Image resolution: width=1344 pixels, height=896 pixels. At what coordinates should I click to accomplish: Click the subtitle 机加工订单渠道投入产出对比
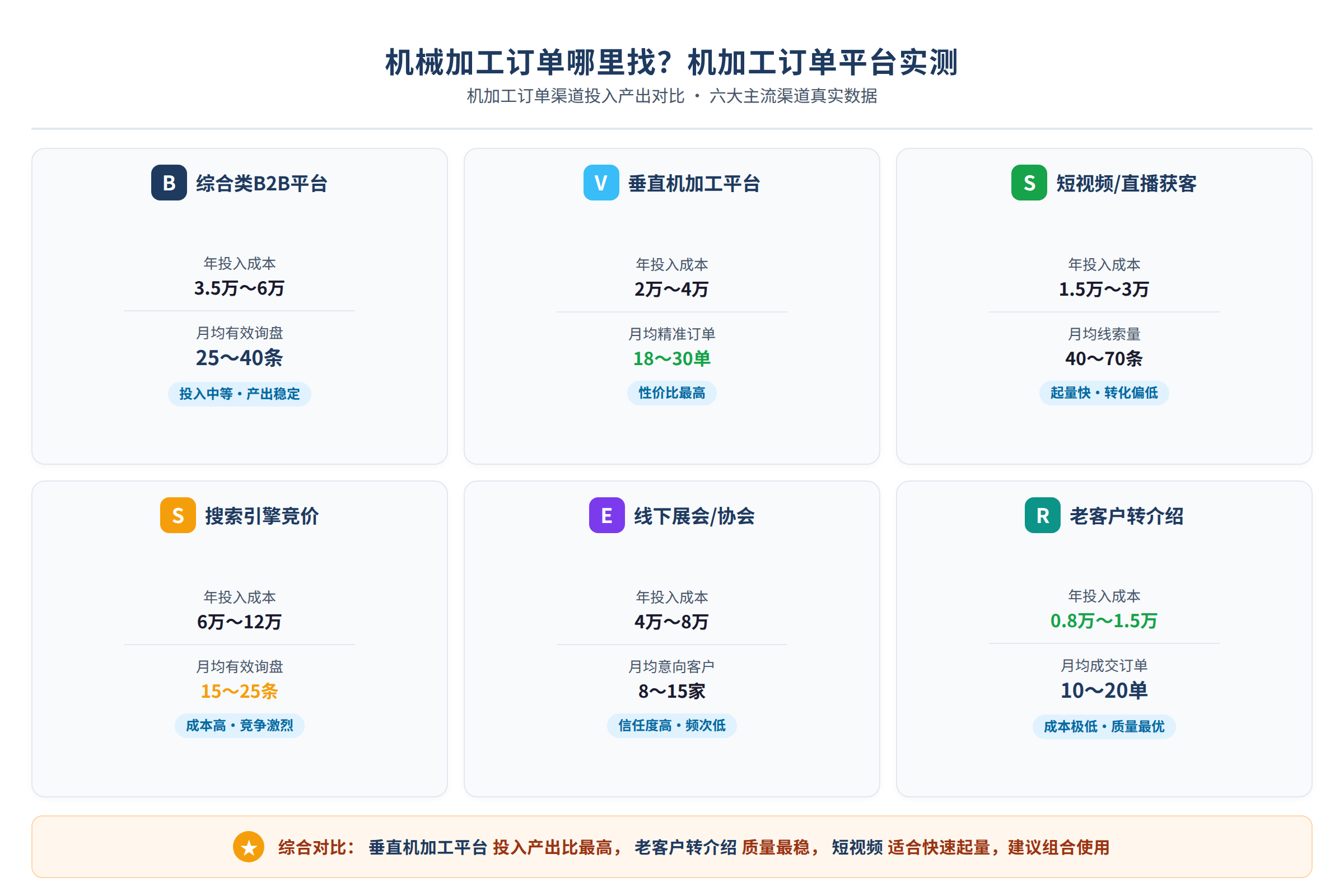coord(576,95)
